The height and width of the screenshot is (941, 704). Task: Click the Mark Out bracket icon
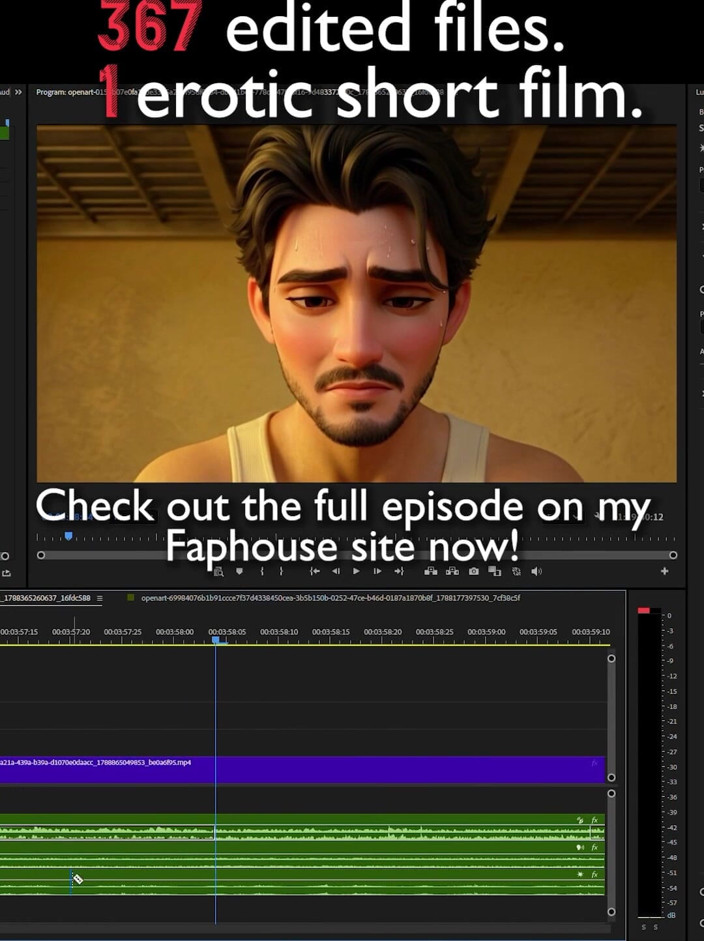coord(281,571)
